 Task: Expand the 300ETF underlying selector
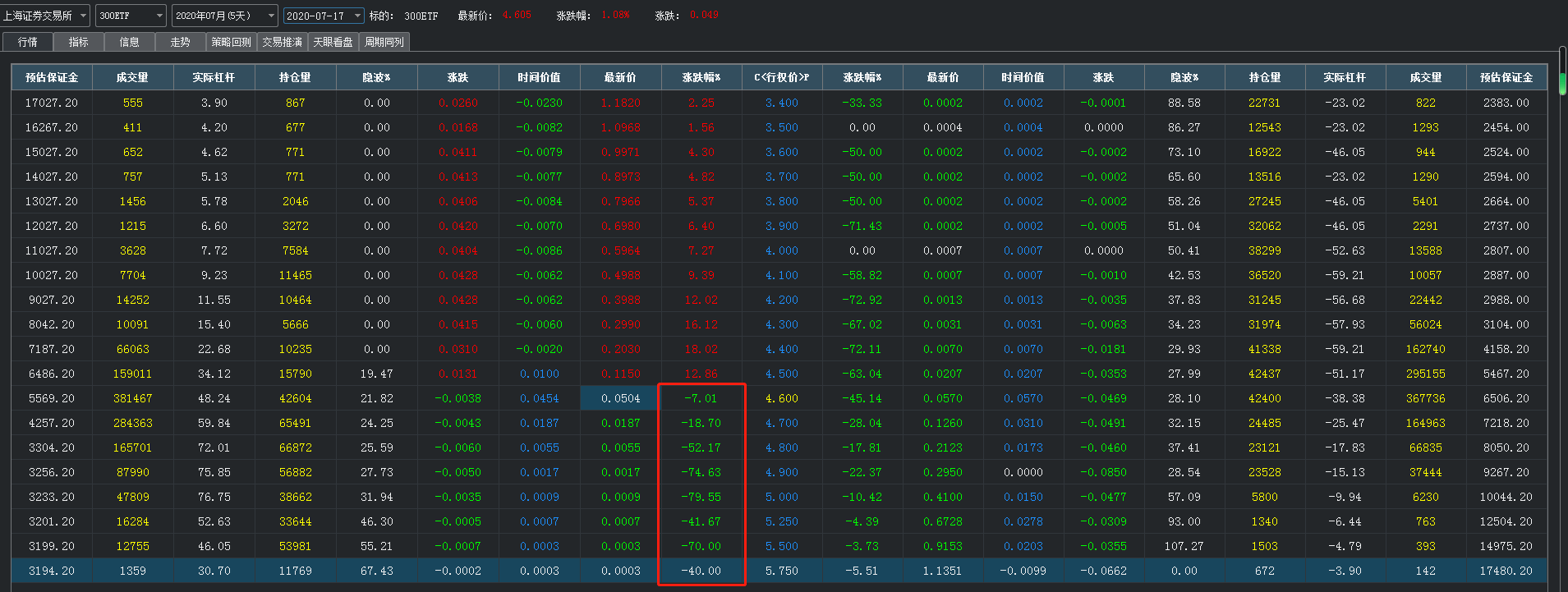pos(131,16)
